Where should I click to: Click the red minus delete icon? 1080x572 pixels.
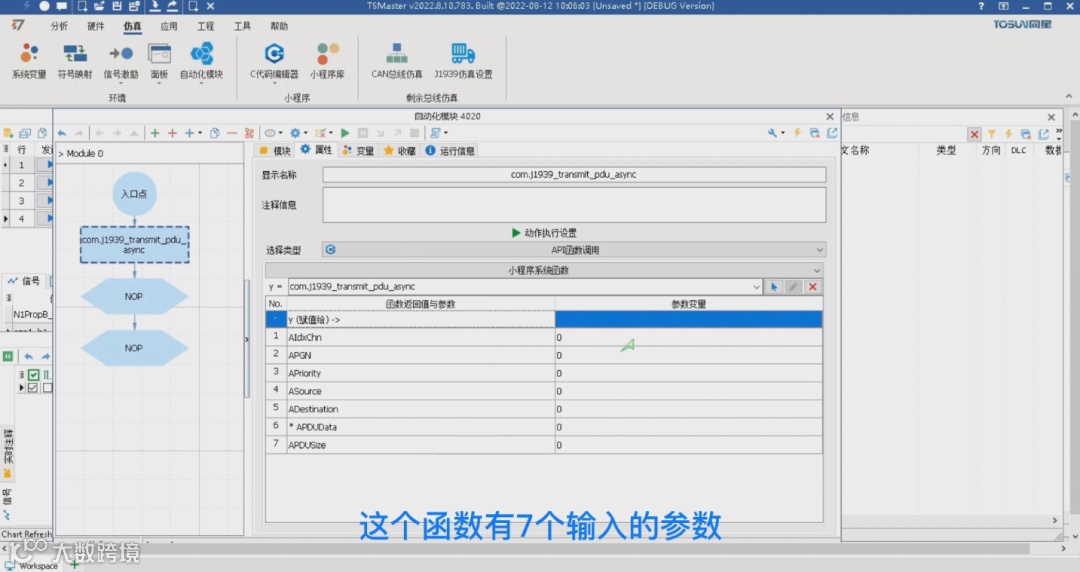click(x=232, y=133)
